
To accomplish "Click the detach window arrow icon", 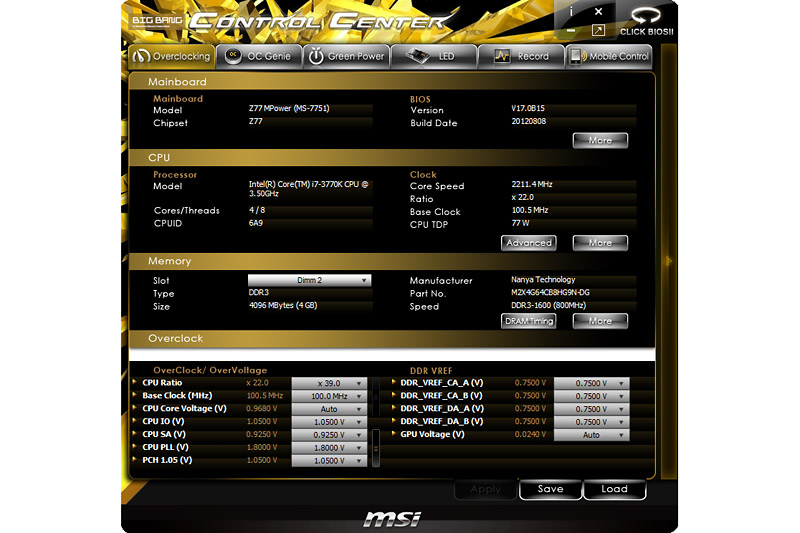I will [x=598, y=31].
